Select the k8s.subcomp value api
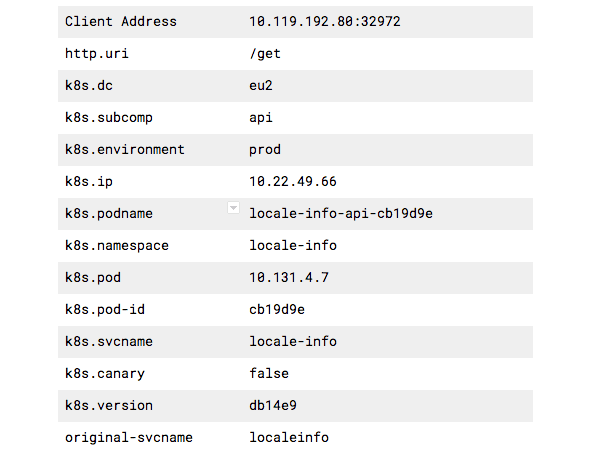 261,118
